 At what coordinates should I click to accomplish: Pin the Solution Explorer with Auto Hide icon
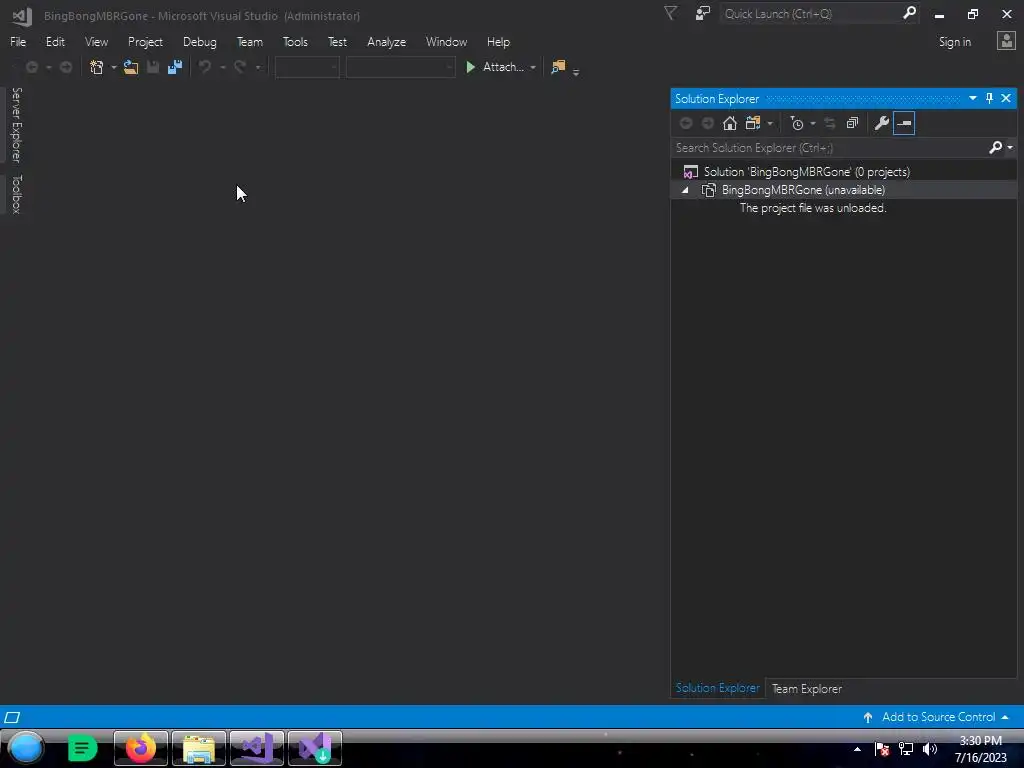[989, 98]
